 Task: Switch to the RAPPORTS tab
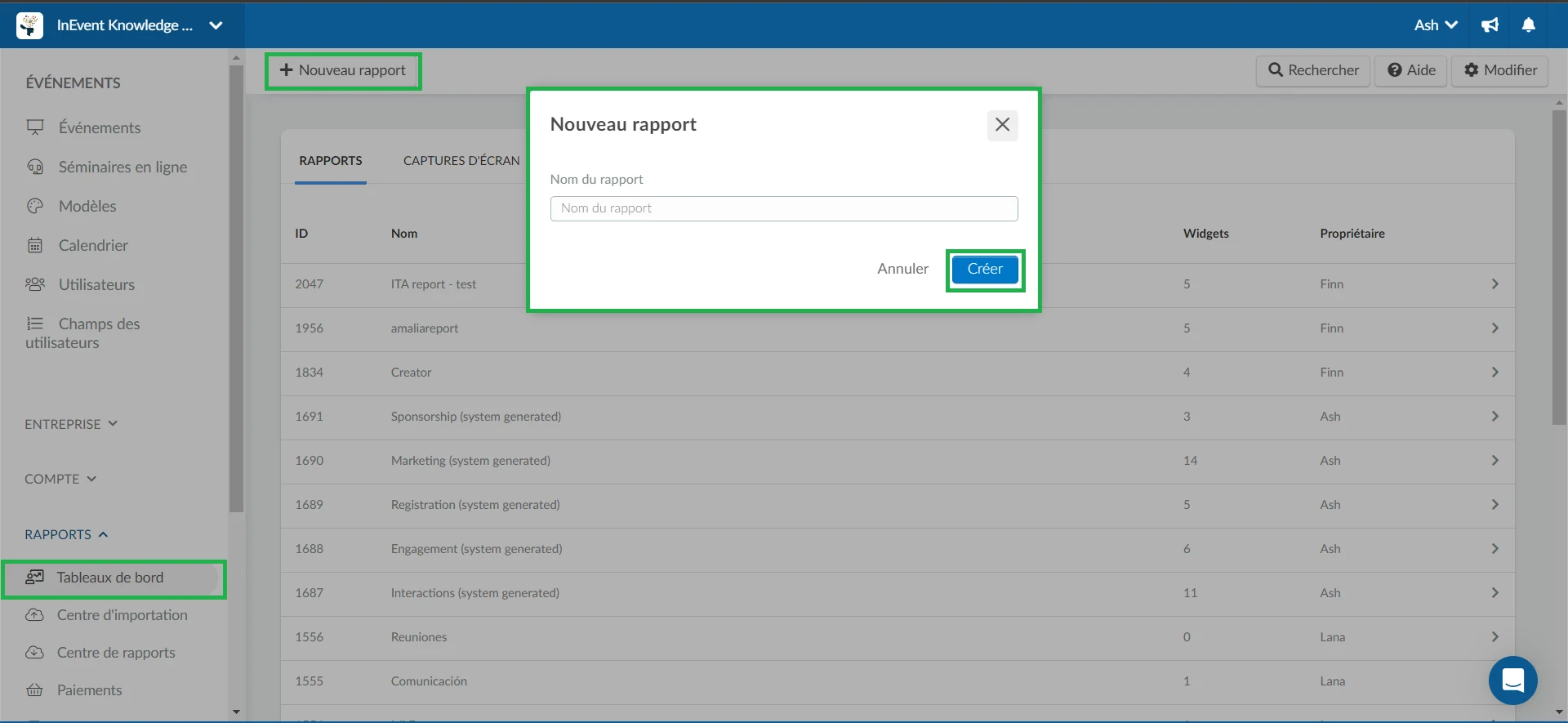331,161
